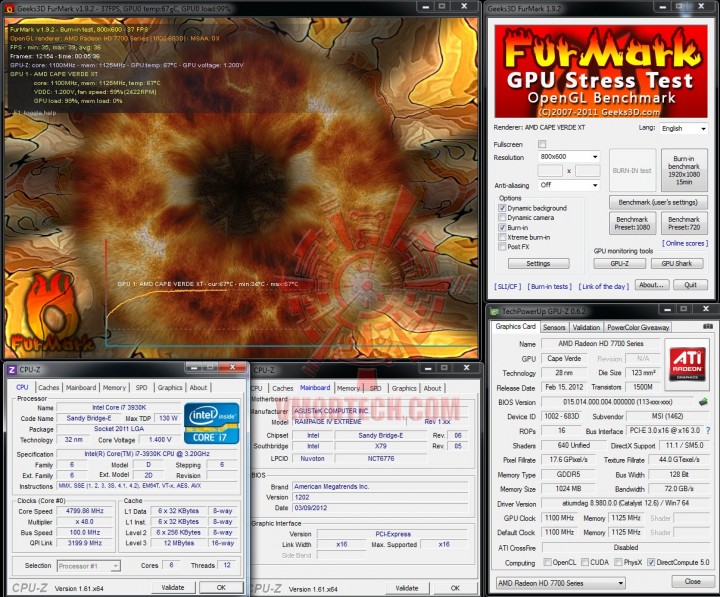Open the Burn-in tests link
This screenshot has height=597, width=720.
[550, 287]
